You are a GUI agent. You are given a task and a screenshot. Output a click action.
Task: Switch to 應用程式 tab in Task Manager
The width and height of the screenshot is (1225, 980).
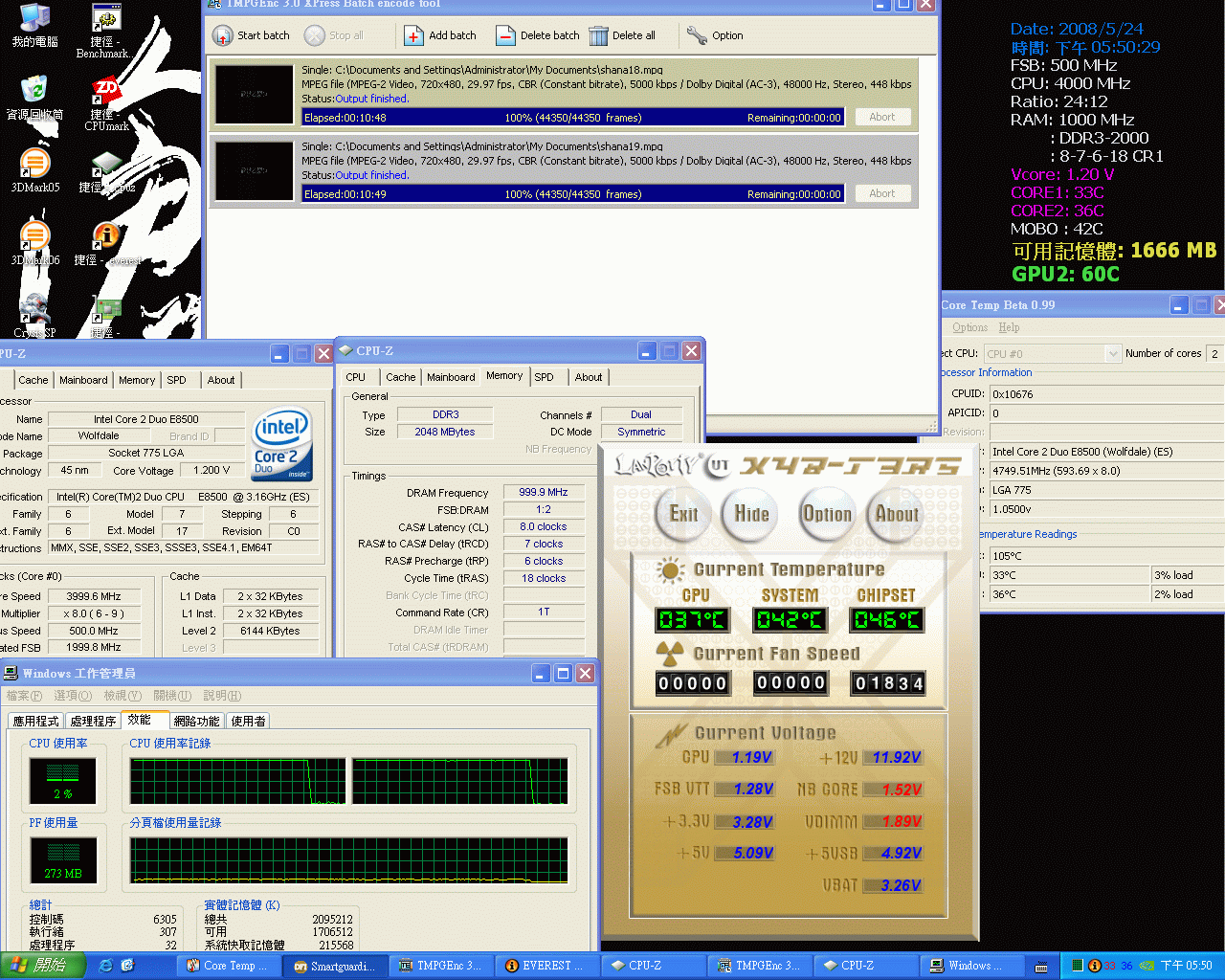point(36,721)
